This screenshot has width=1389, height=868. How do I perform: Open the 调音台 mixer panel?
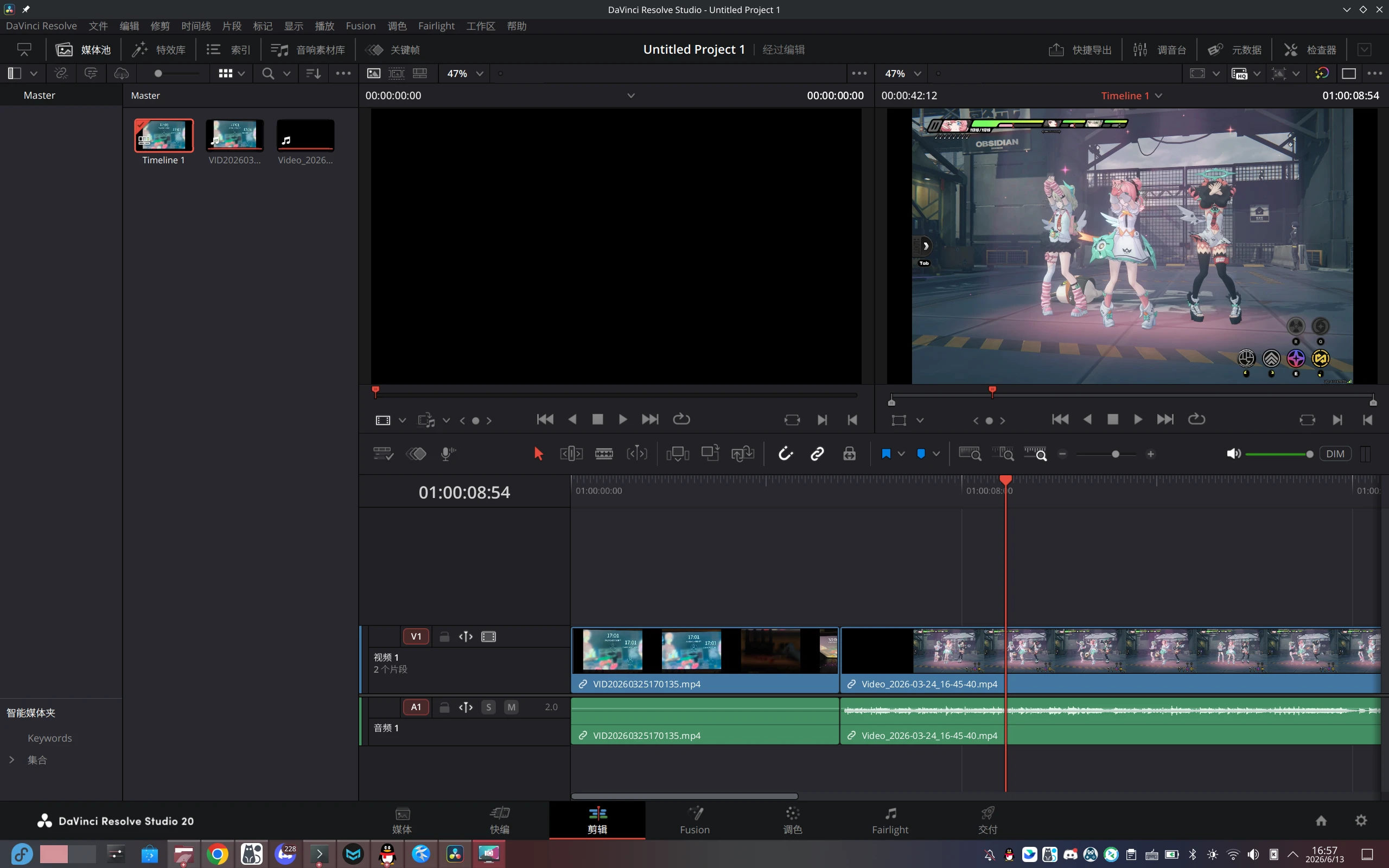[x=1159, y=50]
